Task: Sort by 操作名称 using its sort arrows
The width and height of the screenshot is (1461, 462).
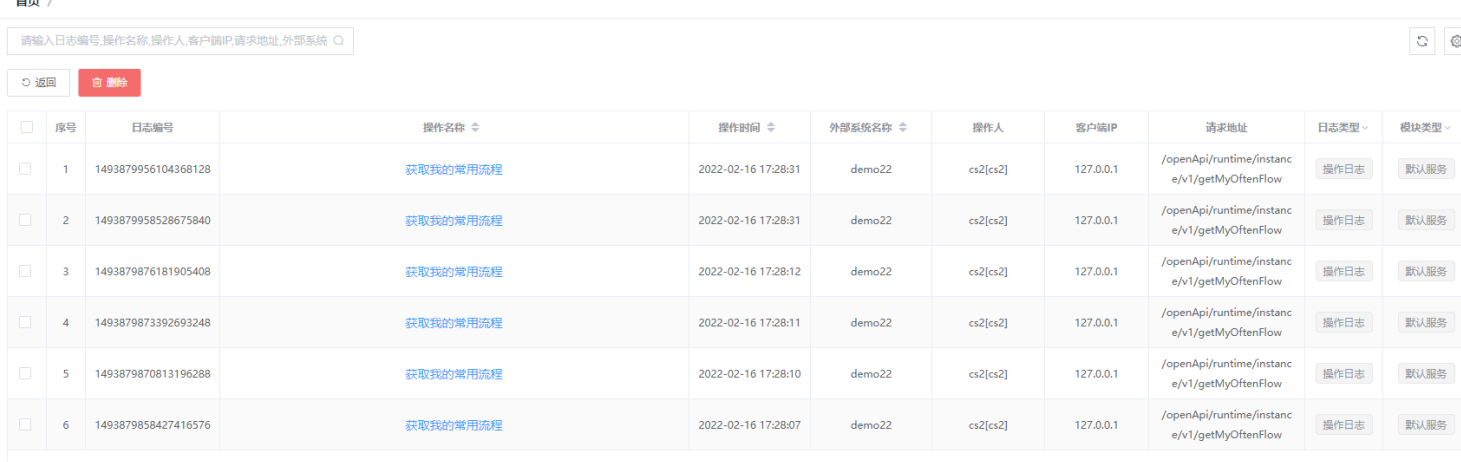Action: point(476,128)
